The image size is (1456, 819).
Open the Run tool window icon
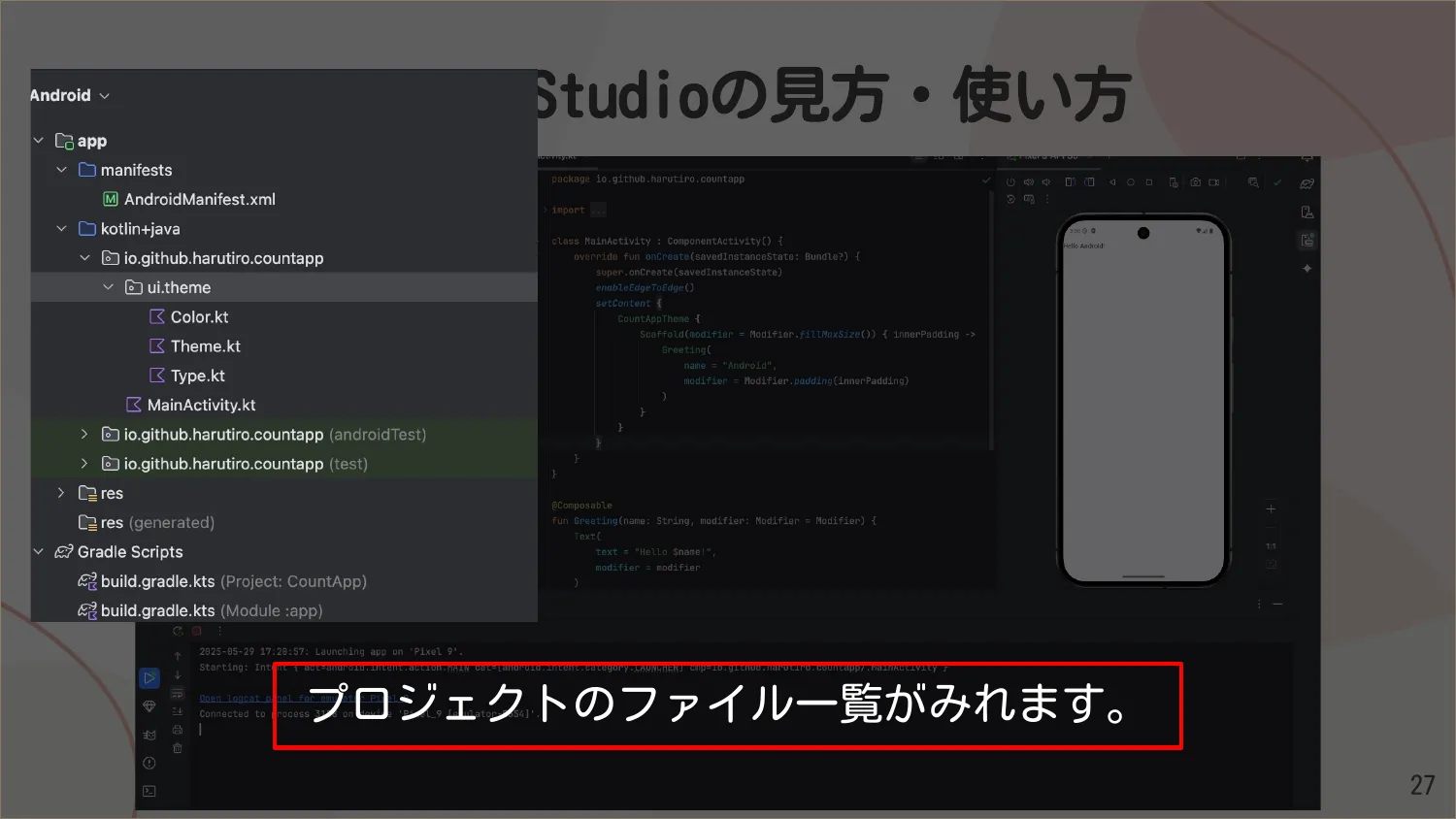coord(149,678)
